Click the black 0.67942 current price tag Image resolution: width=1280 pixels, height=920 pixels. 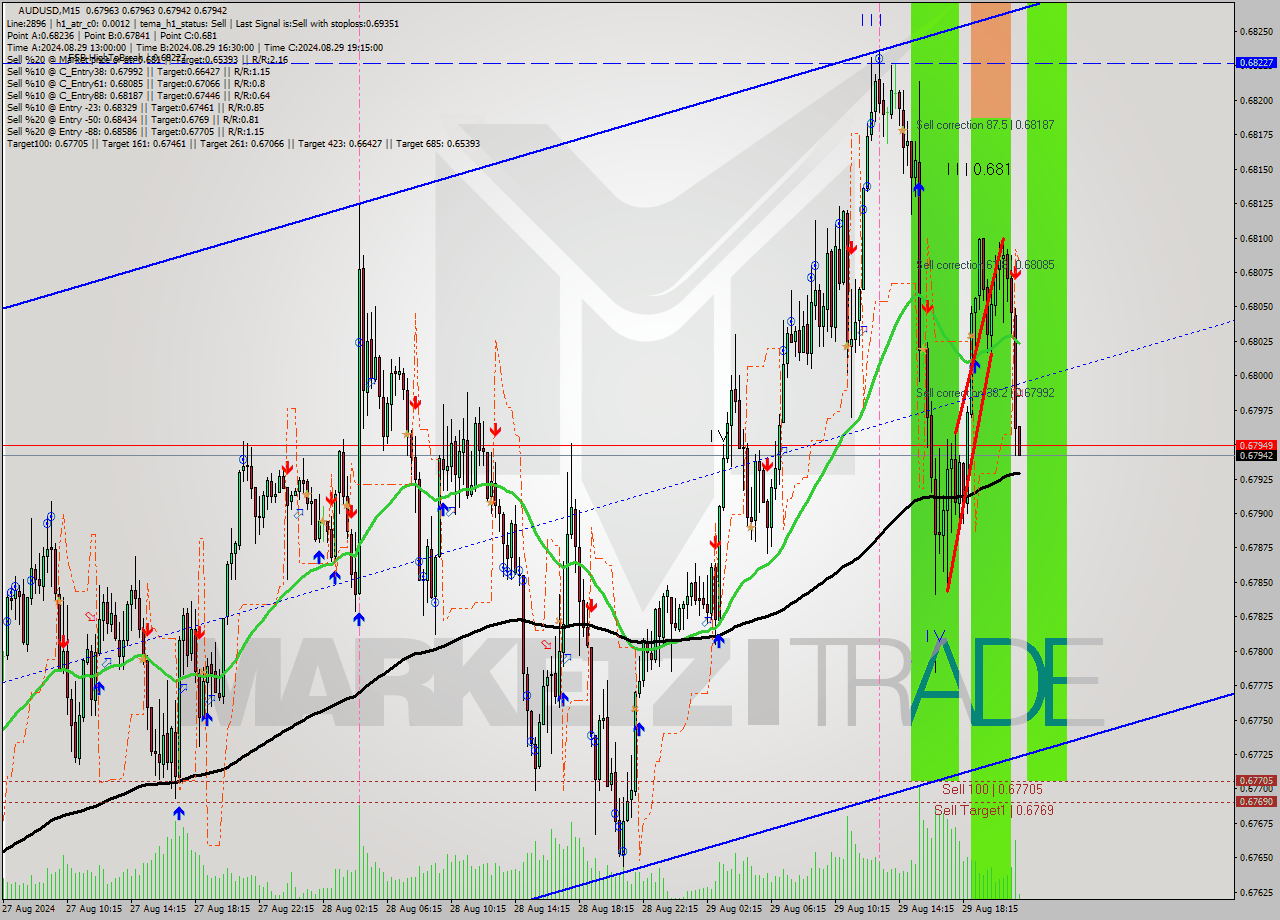point(1256,455)
